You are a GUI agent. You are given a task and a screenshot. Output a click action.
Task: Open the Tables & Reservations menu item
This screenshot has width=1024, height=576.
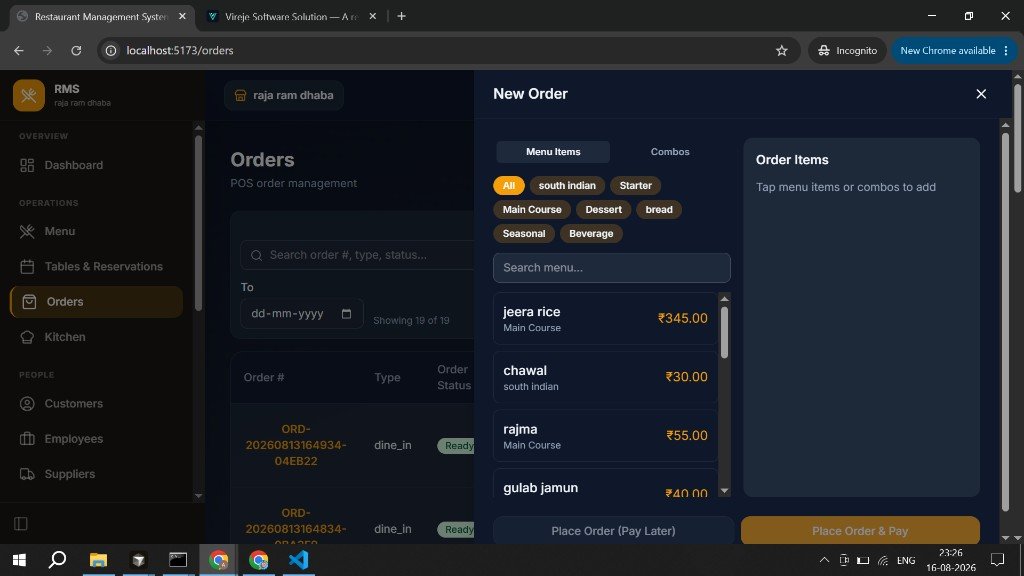[x=97, y=266]
